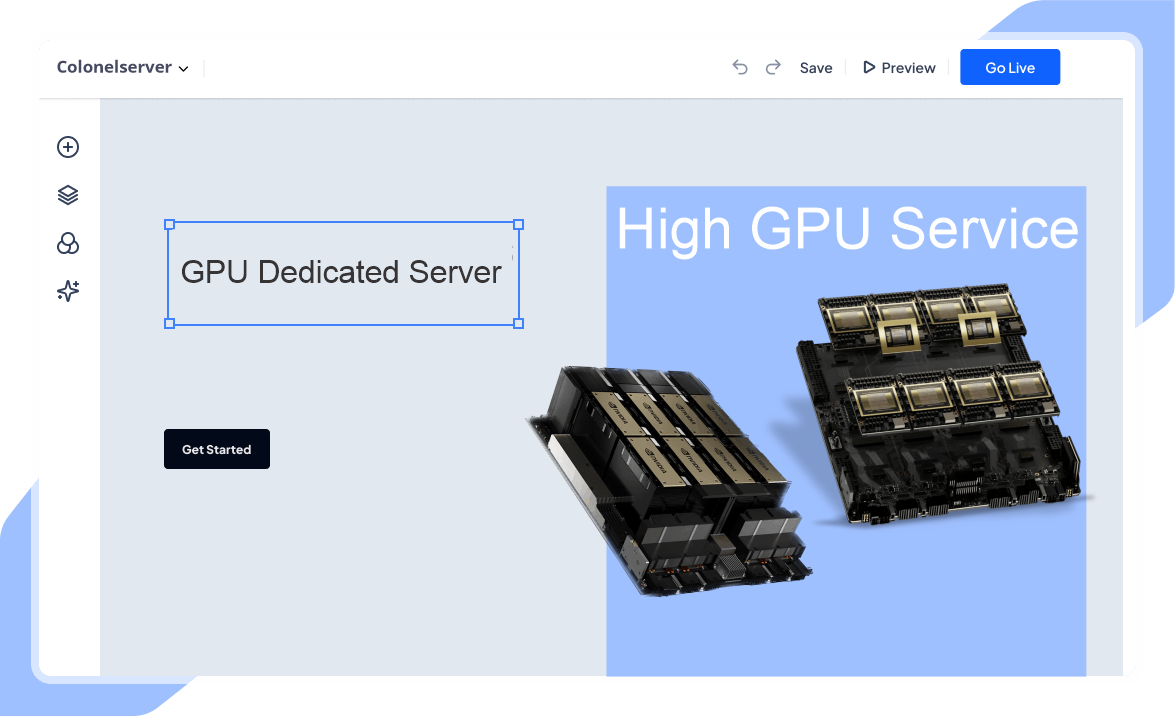1175x716 pixels.
Task: Open the Colonelserver project name menu
Action: pos(122,67)
